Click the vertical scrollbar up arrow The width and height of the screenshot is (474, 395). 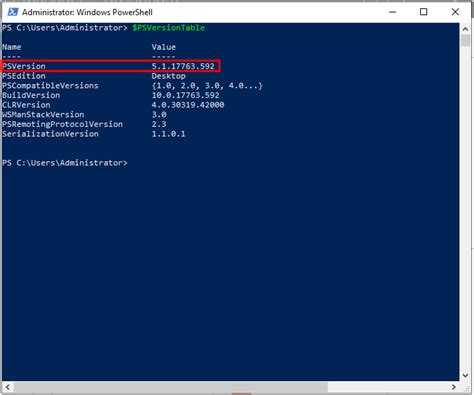tap(465, 29)
